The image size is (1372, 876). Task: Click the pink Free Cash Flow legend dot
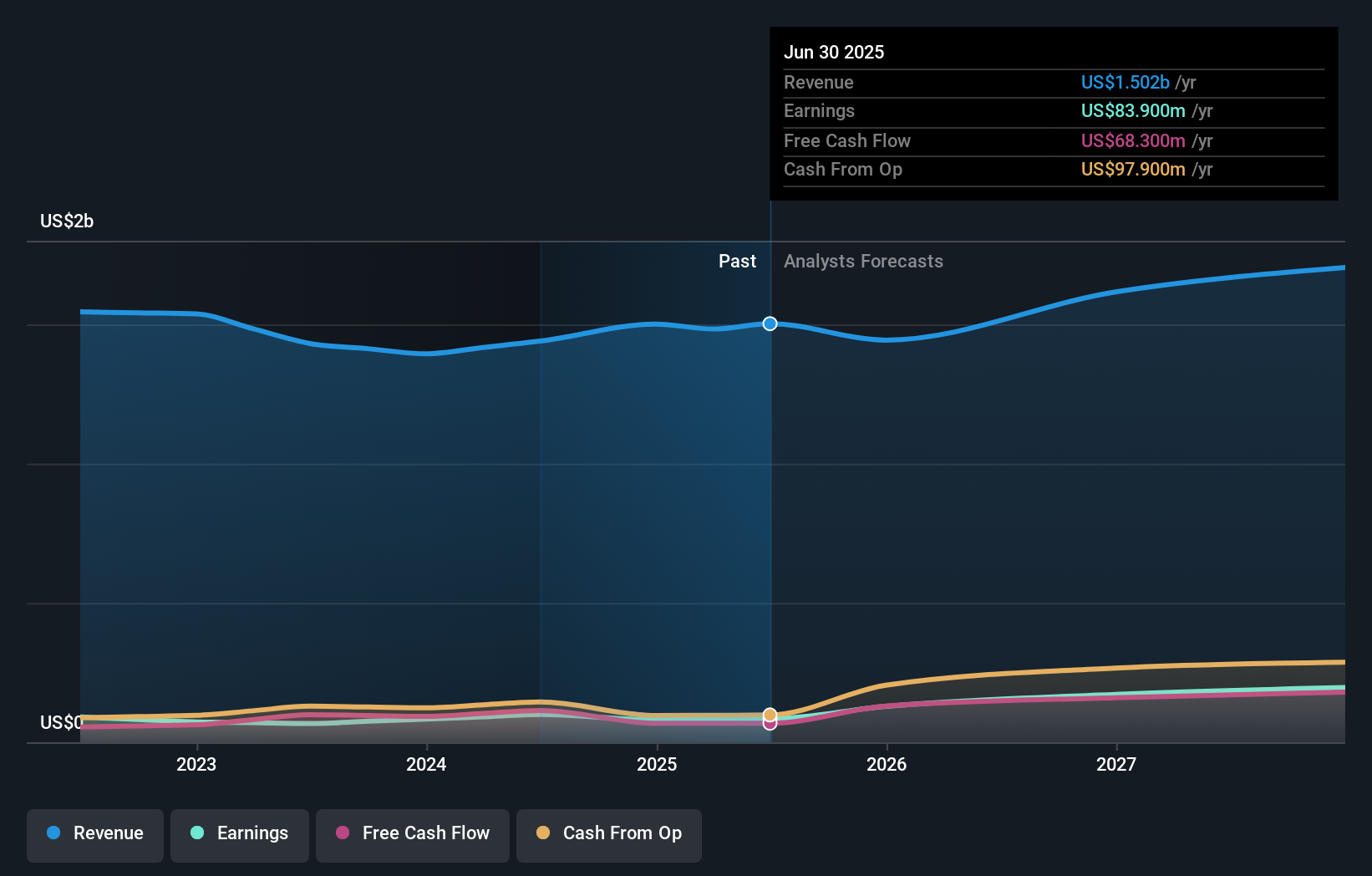[343, 833]
